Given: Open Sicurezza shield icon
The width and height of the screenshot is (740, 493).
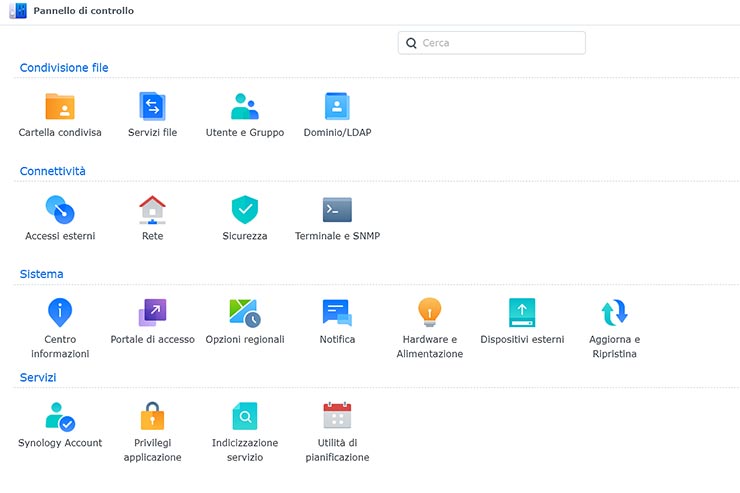Looking at the screenshot, I should tap(245, 210).
